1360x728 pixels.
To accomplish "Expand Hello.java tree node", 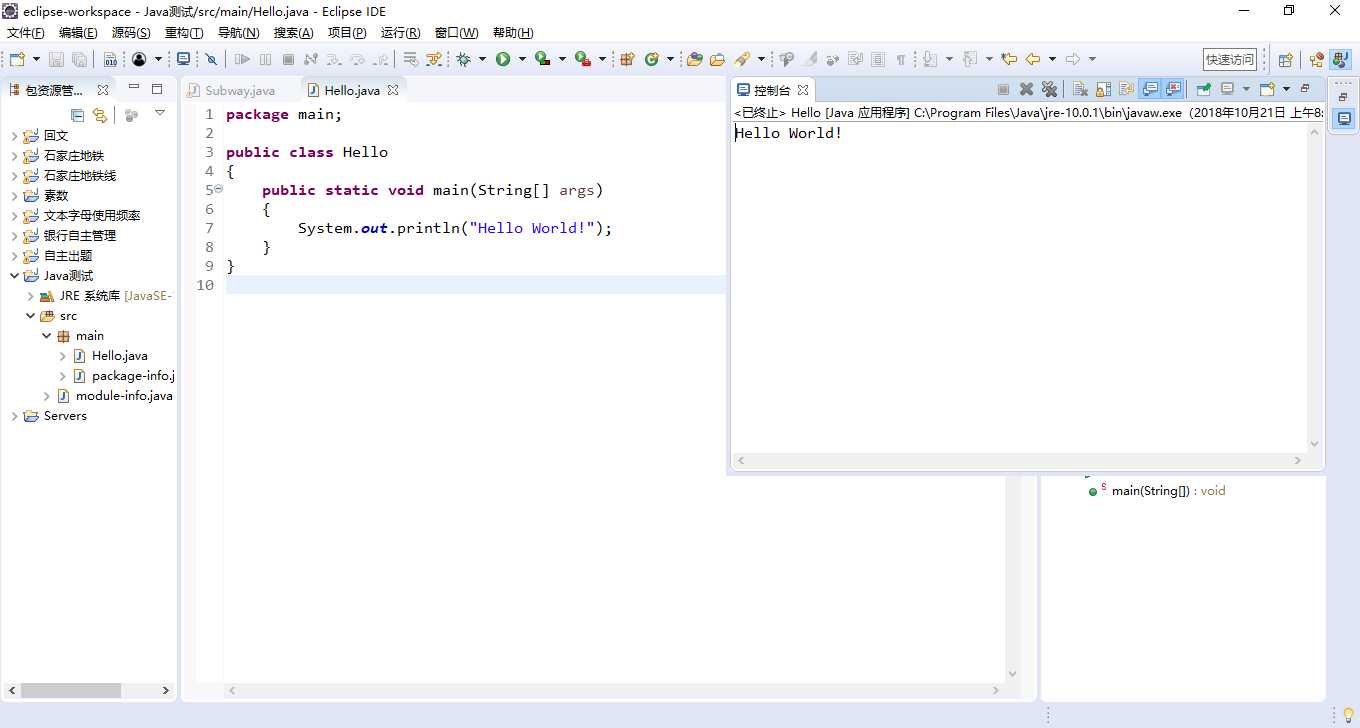I will [62, 356].
